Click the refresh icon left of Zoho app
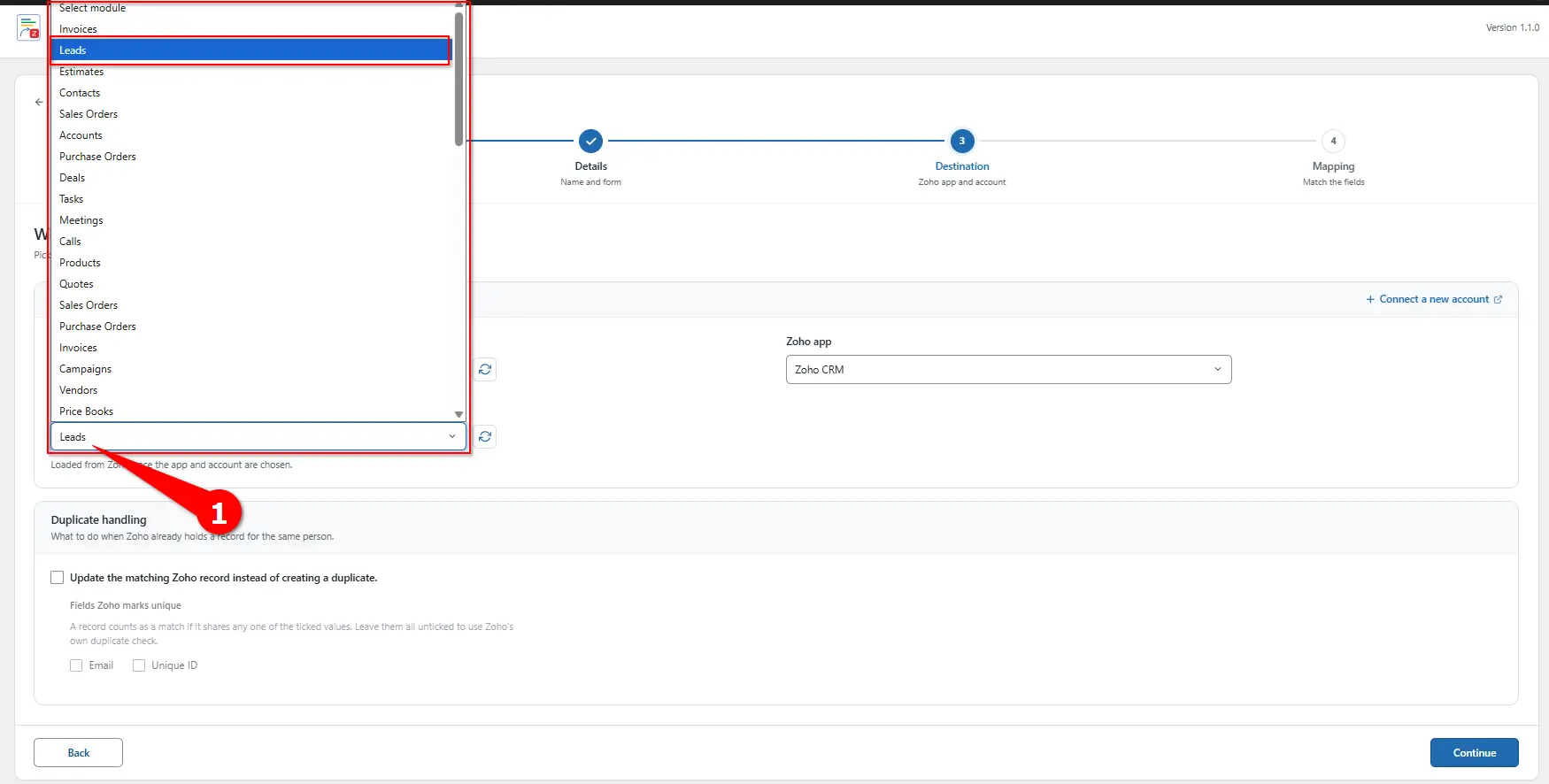The image size is (1549, 784). [x=485, y=369]
